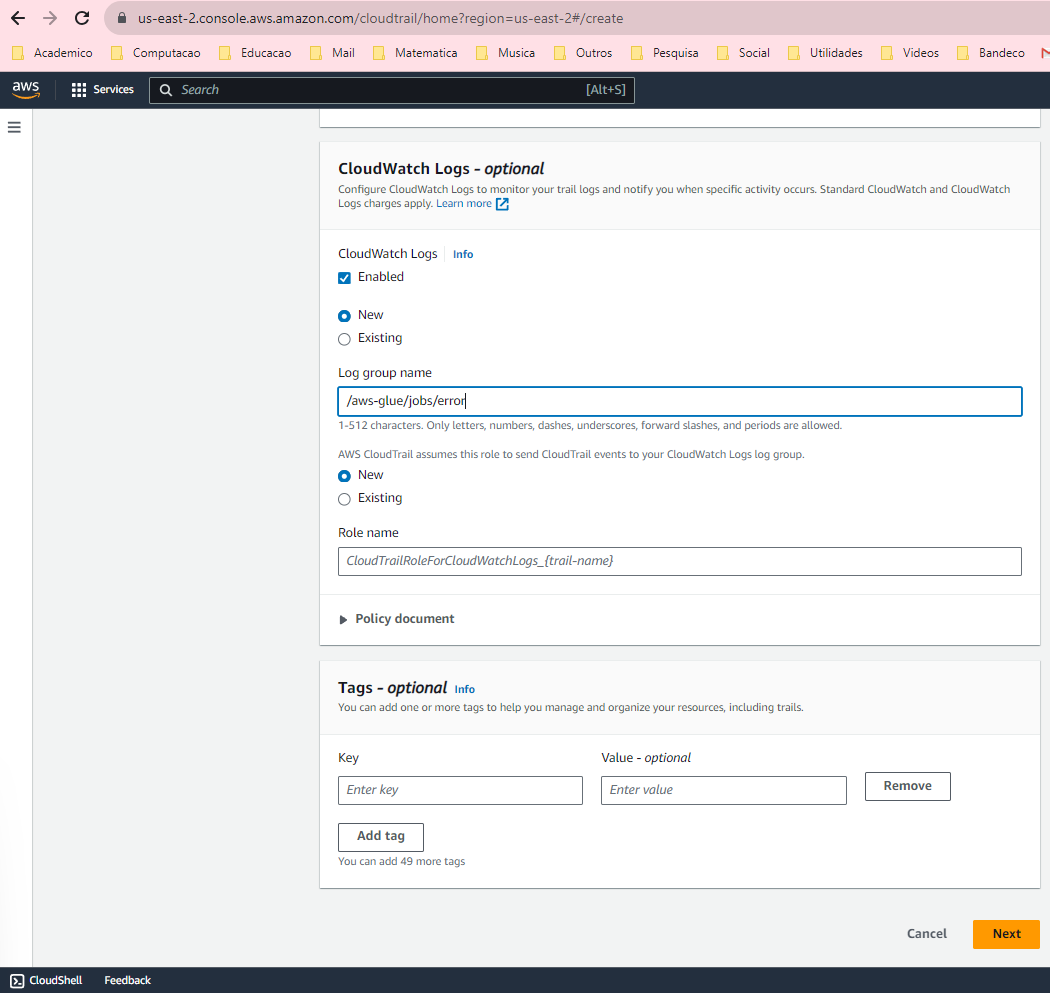Choose the New role radio button
Viewport: 1050px width, 993px height.
tap(344, 476)
